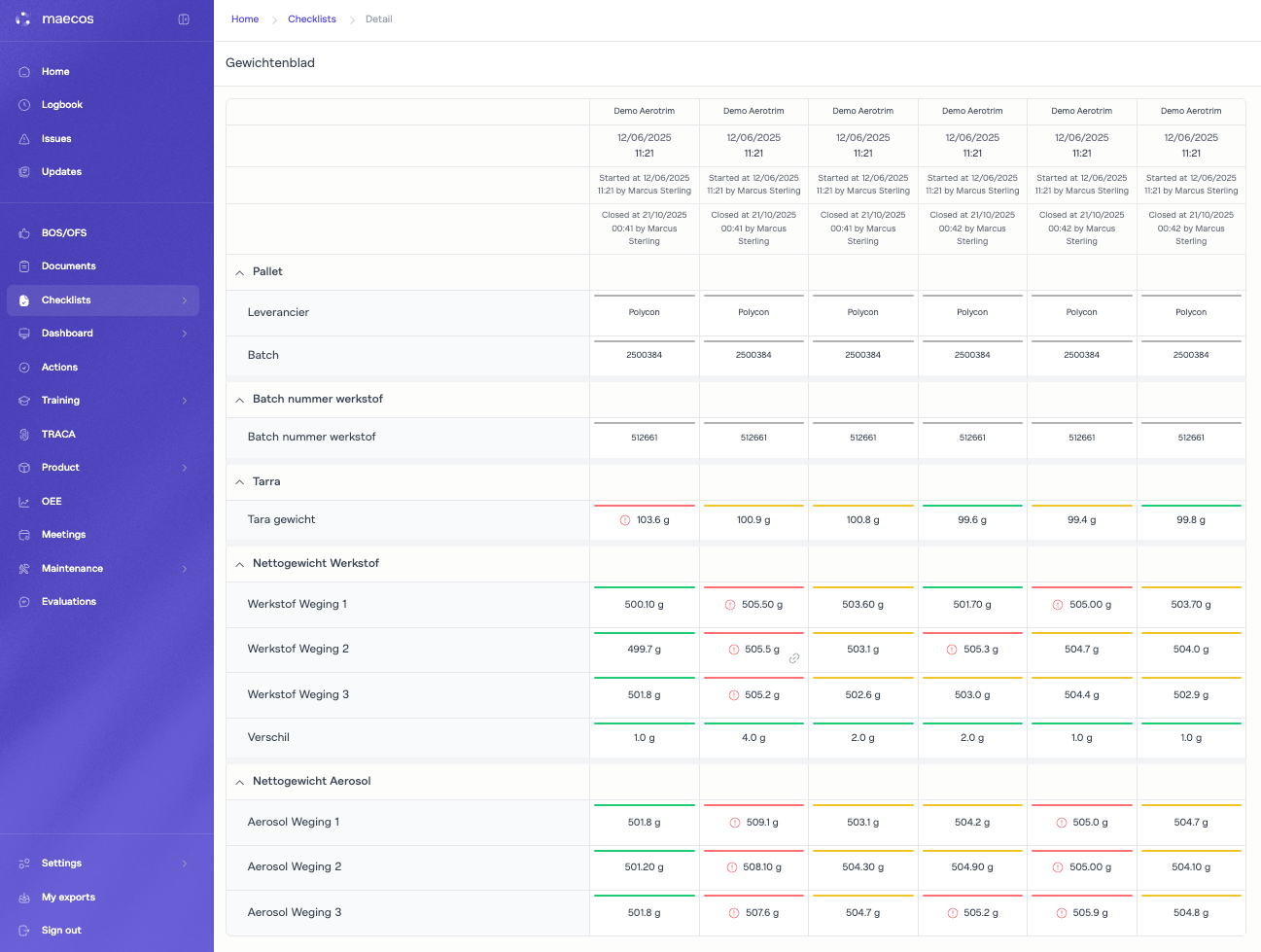Click the Sign out icon
Viewport: 1261px width, 952px height.
(24, 931)
